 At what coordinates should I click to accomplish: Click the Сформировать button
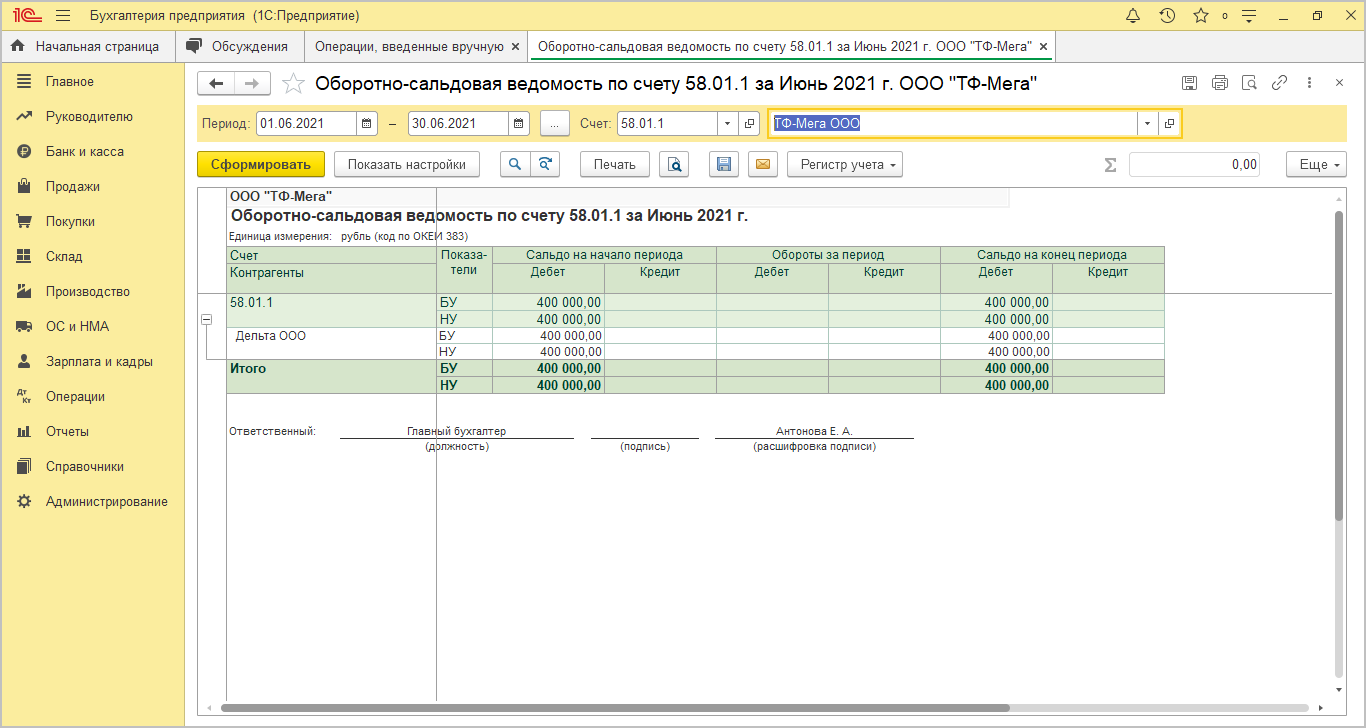(261, 165)
